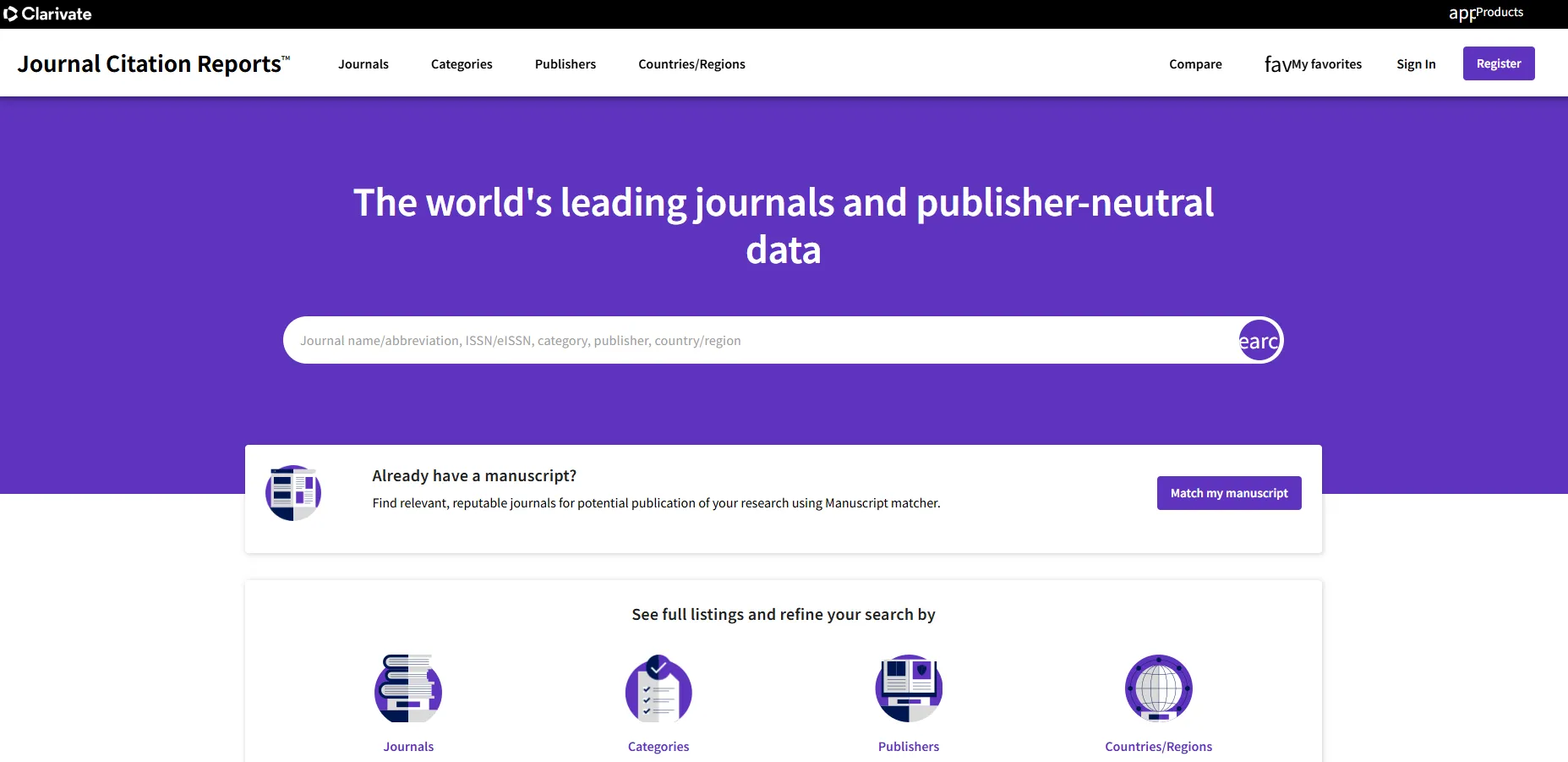Click the round search button icon

1259,340
